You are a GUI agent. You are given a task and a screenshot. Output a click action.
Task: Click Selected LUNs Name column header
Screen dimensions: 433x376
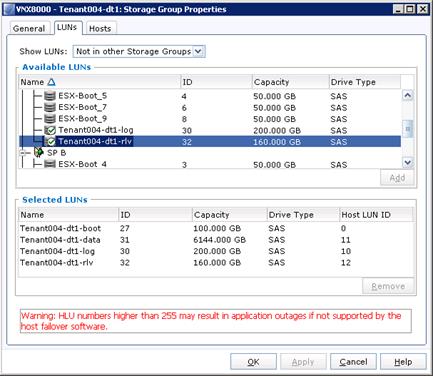[68, 215]
